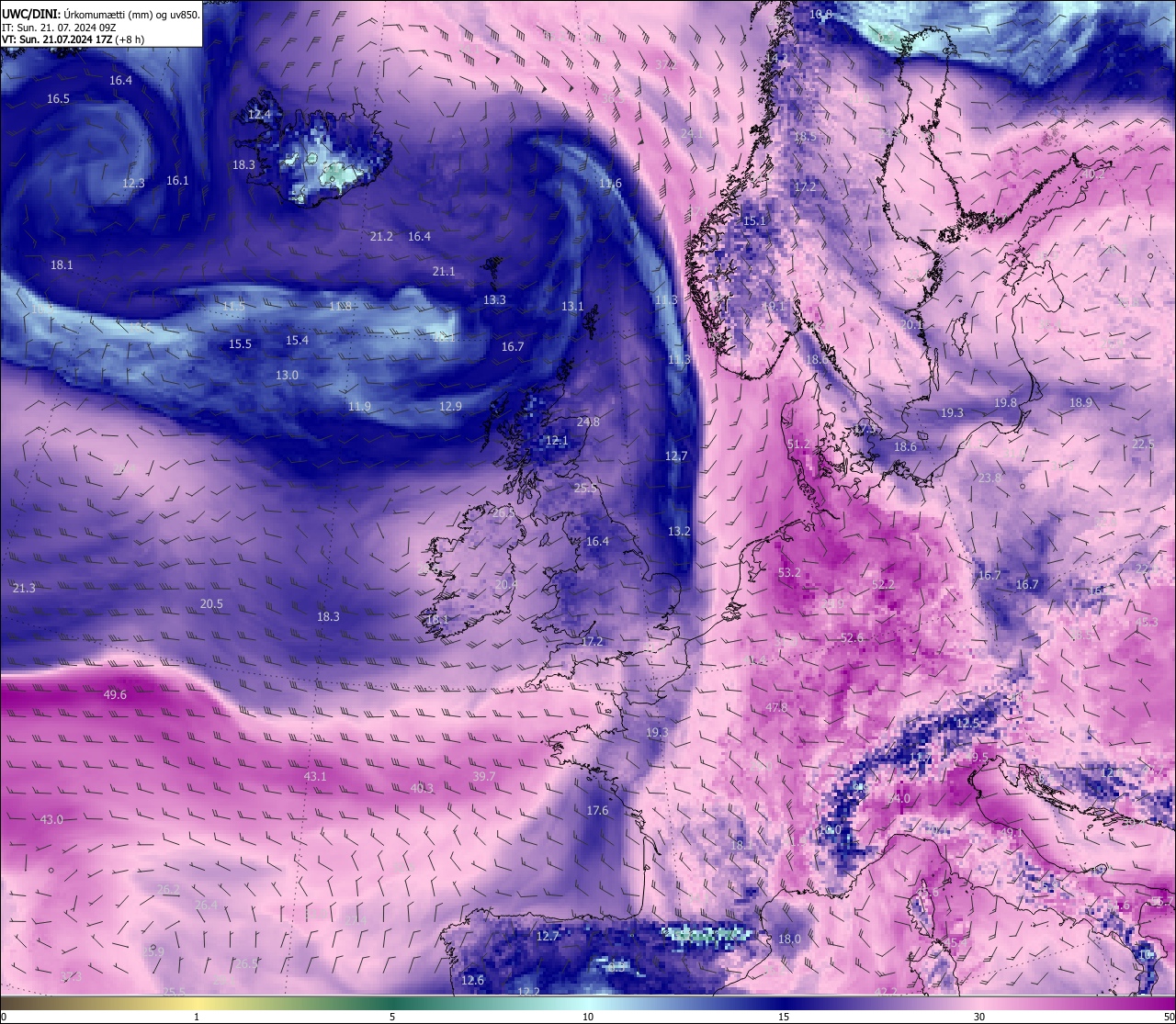Click the 21.3 value label
1176x1024 pixels.
point(24,588)
